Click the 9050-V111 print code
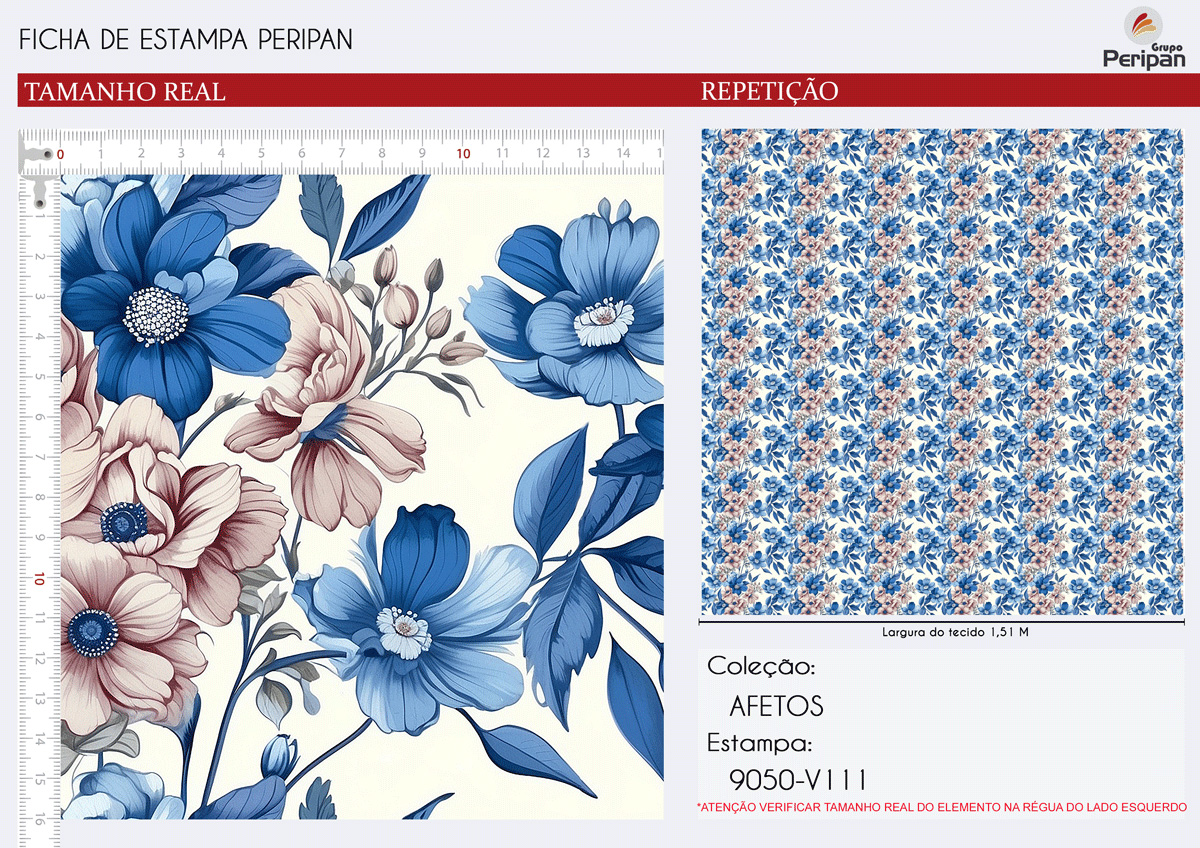The height and width of the screenshot is (848, 1200). [798, 780]
